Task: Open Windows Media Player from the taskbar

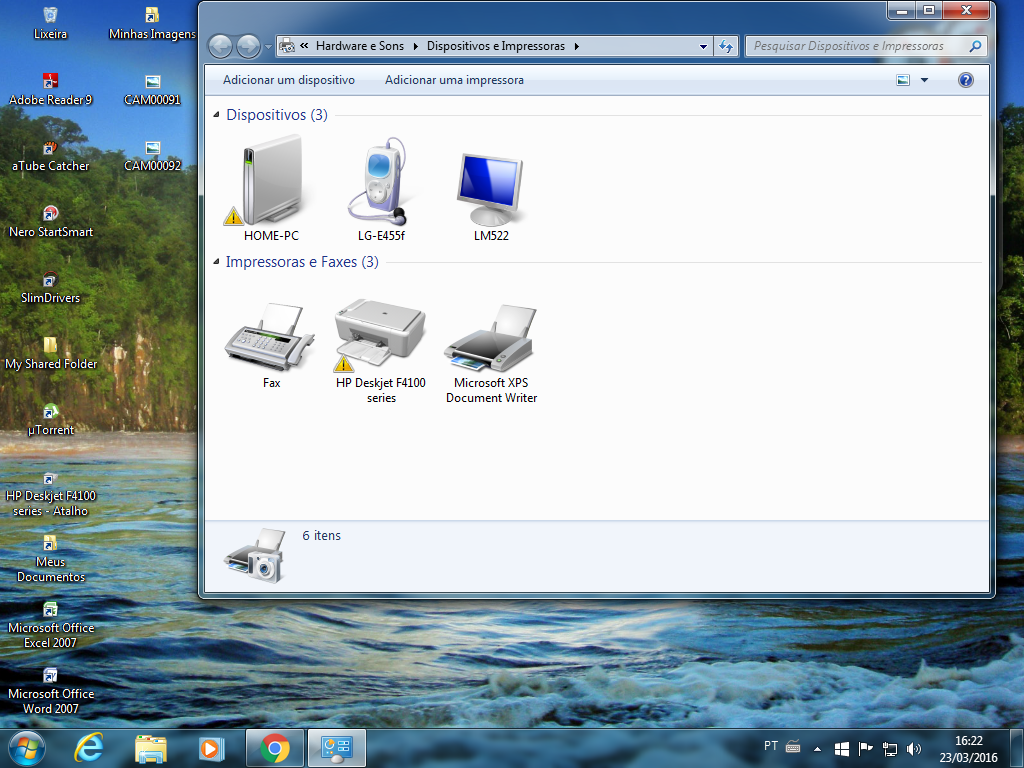Action: coord(212,748)
